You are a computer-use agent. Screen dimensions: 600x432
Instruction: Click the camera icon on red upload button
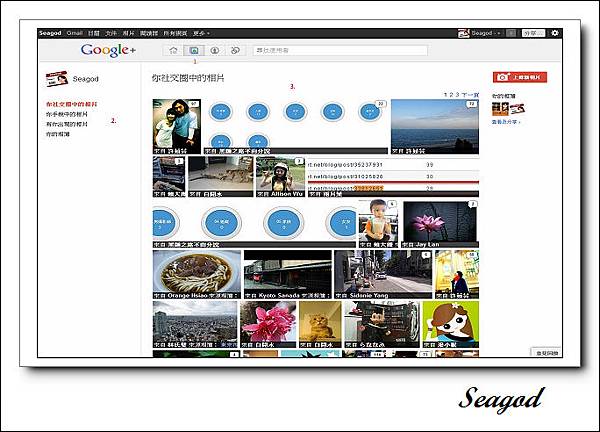pyautogui.click(x=503, y=77)
